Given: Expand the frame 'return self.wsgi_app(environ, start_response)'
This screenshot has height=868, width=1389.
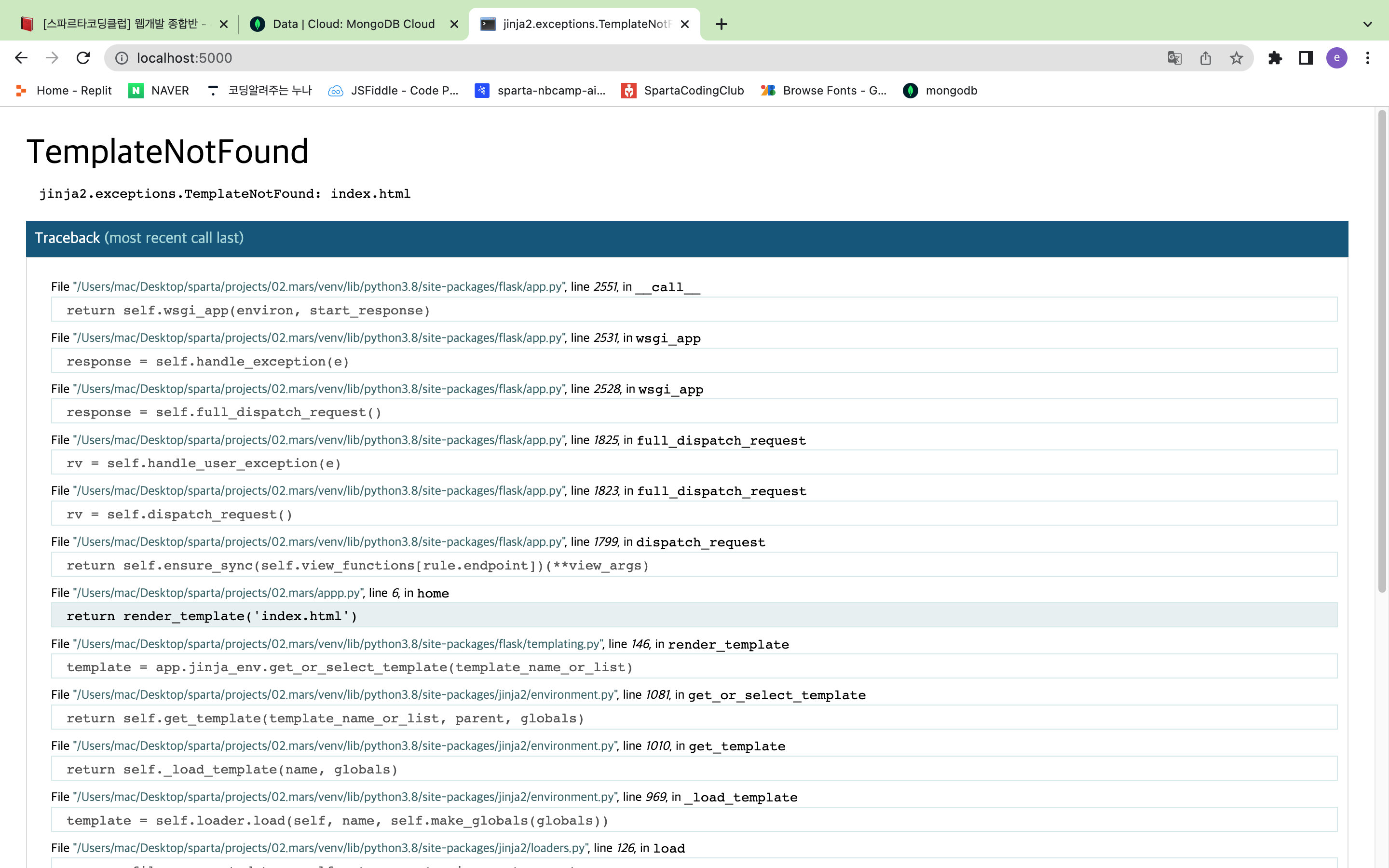Looking at the screenshot, I should tap(694, 310).
